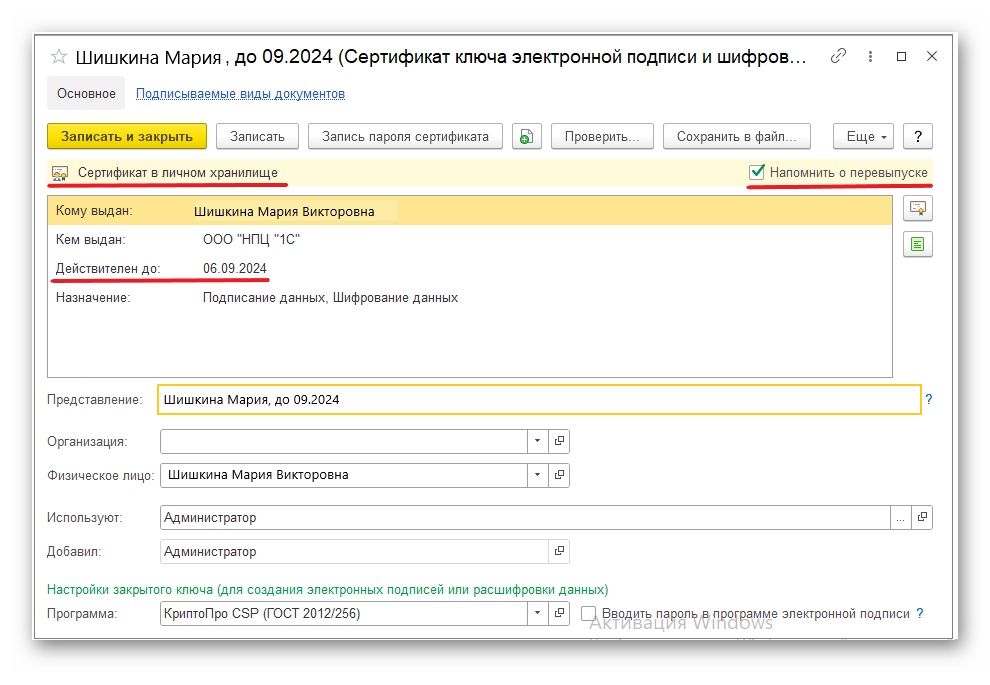Open the Программа dropdown showing КриптоПро CSP
This screenshot has height=685, width=990.
point(537,613)
